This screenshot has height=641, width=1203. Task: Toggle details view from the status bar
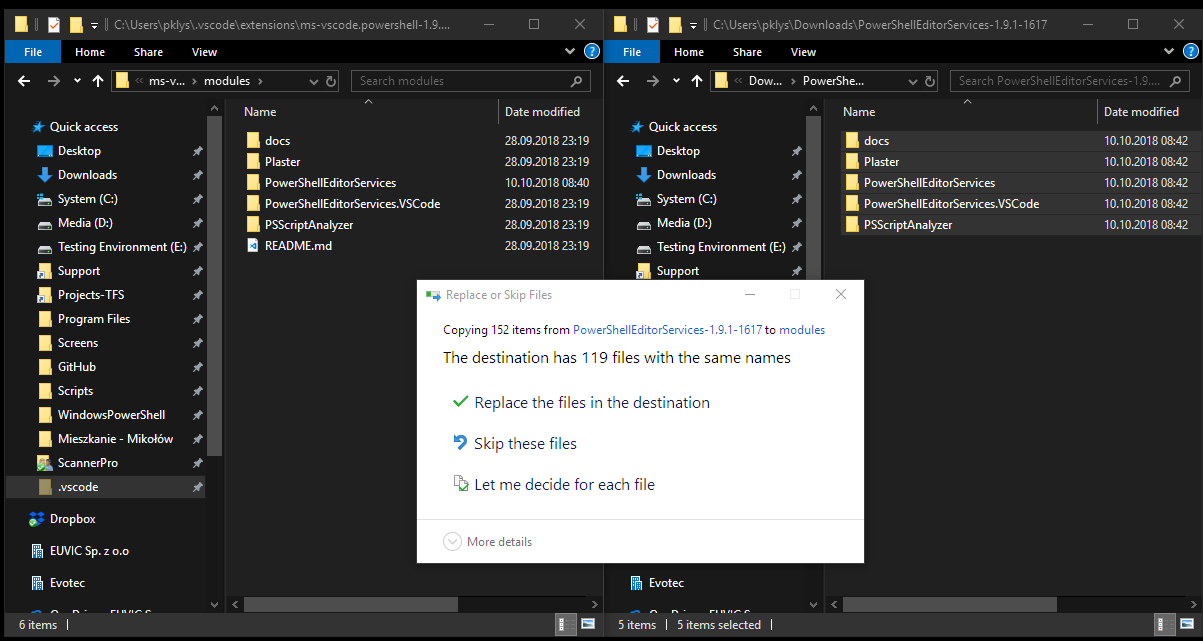point(565,624)
